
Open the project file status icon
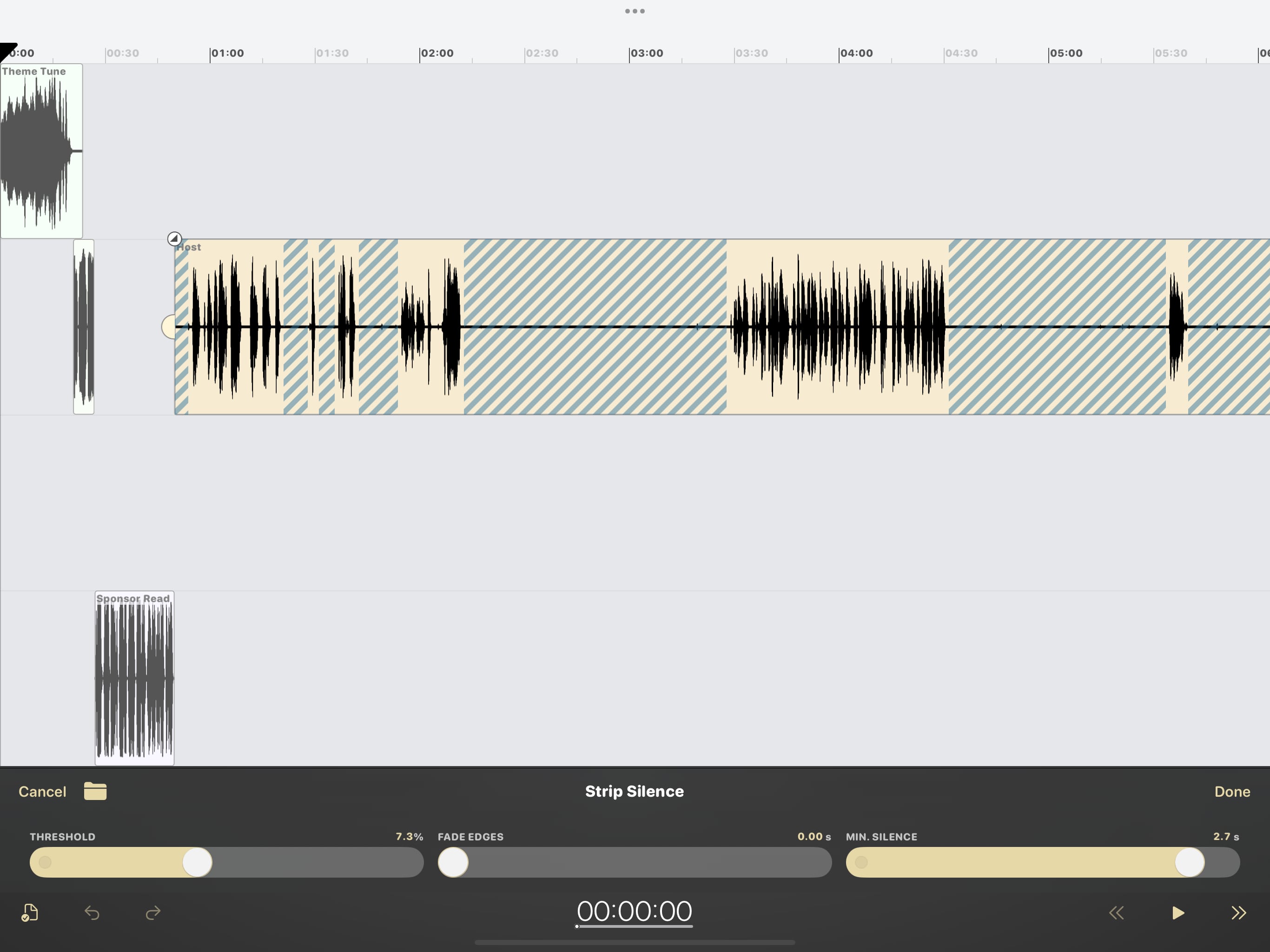(30, 912)
